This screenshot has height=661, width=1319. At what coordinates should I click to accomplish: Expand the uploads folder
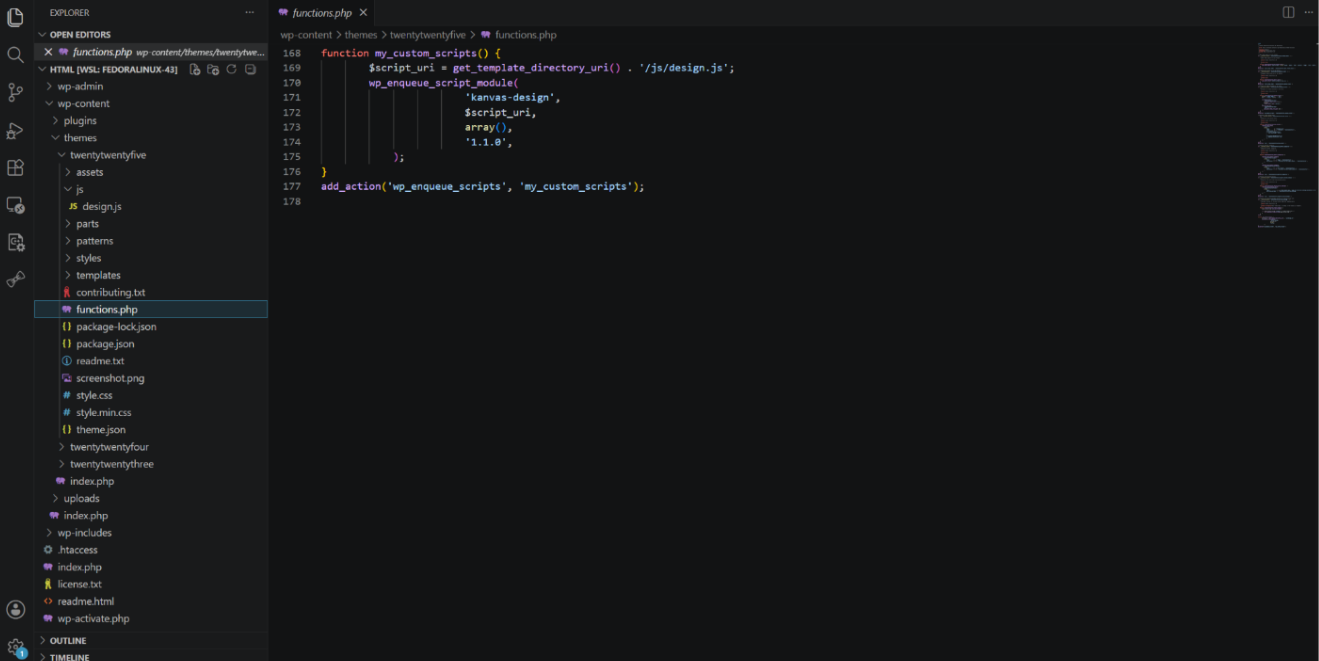coord(151,498)
